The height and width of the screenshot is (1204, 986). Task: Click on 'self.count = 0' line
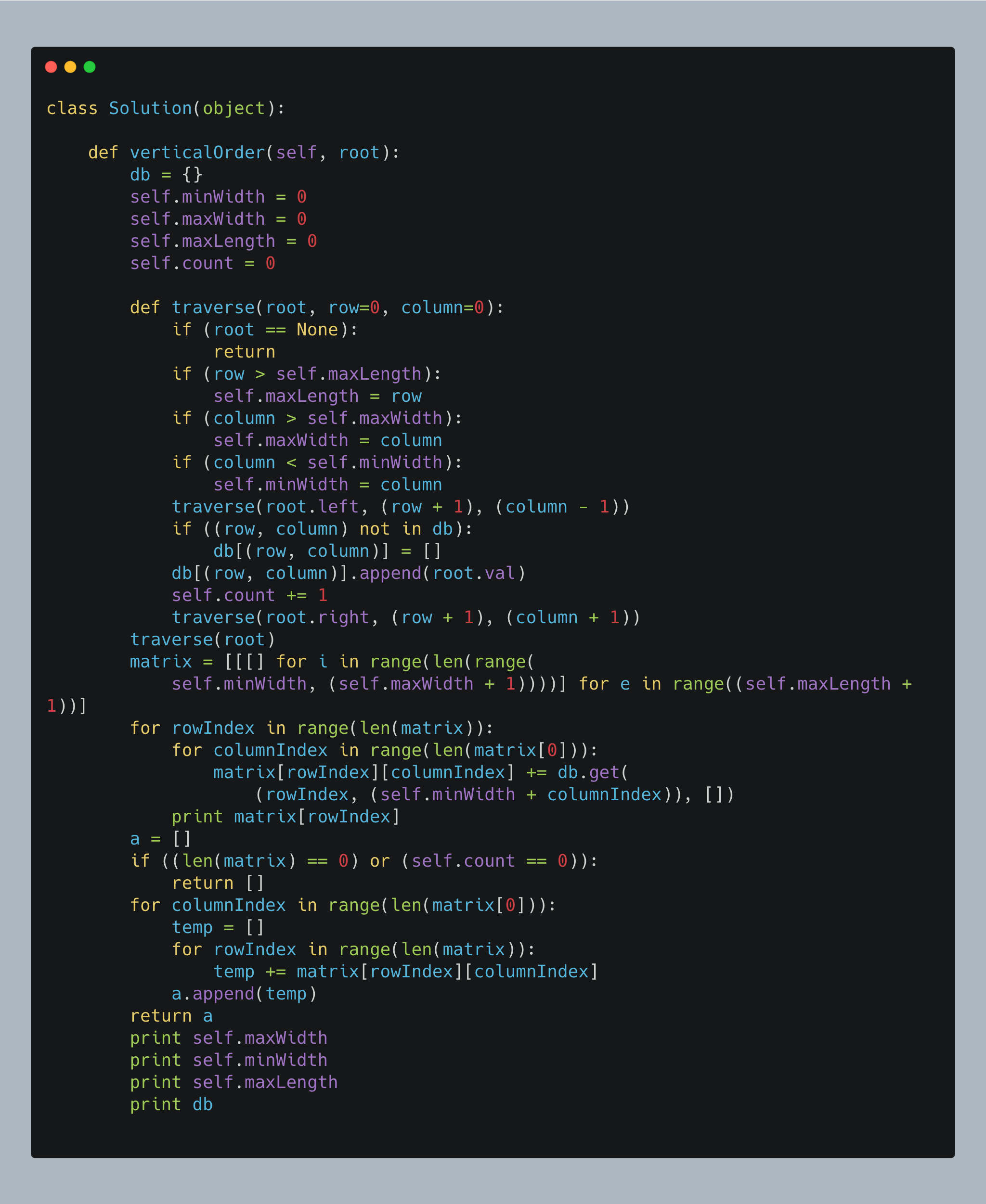tap(202, 263)
